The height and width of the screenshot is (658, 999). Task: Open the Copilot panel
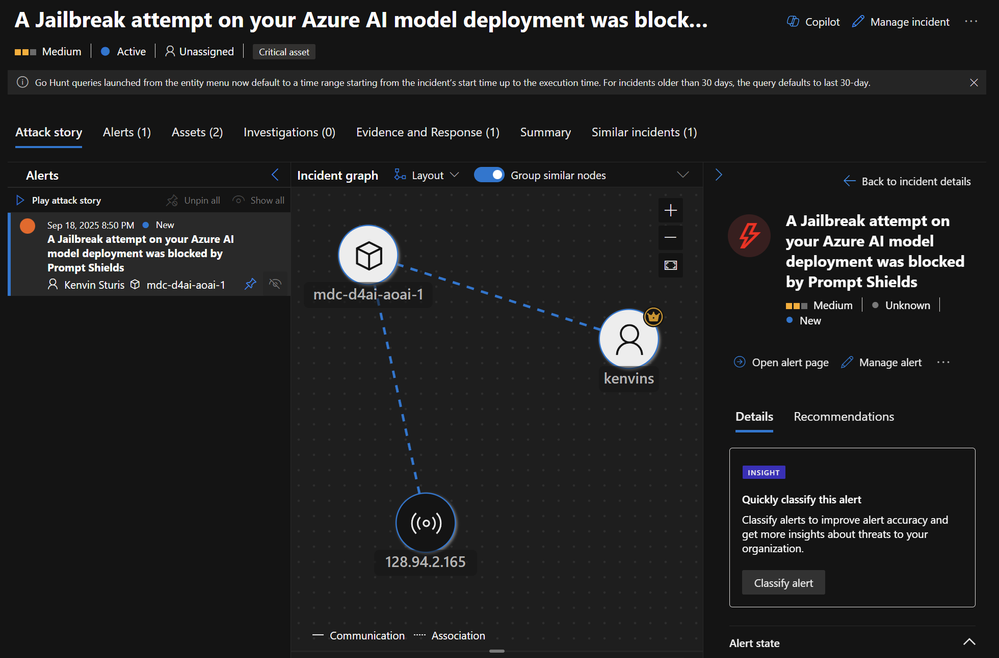click(813, 22)
